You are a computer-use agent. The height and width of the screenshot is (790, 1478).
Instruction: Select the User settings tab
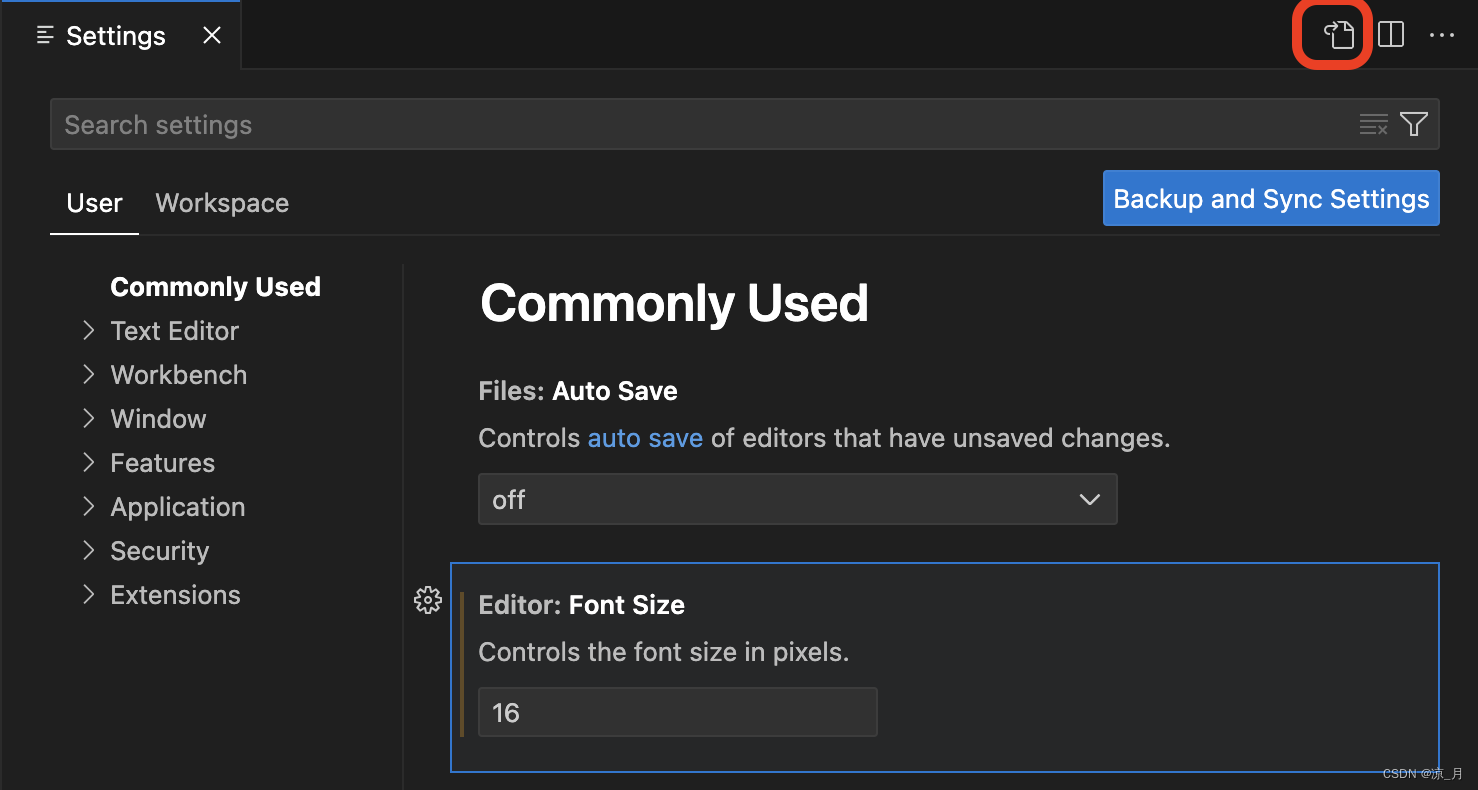coord(94,203)
